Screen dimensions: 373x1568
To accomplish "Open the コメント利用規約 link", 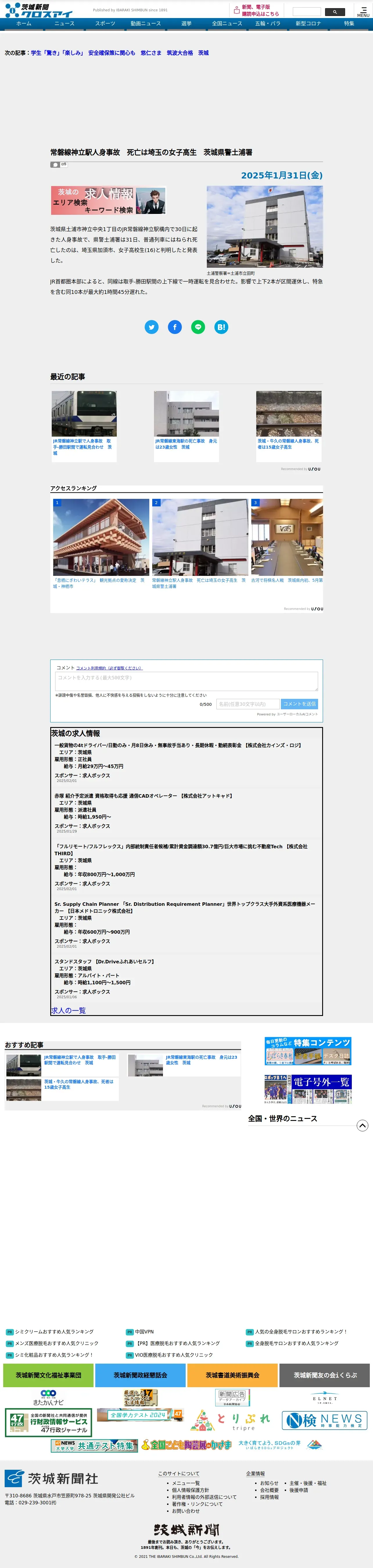I will click(x=110, y=668).
